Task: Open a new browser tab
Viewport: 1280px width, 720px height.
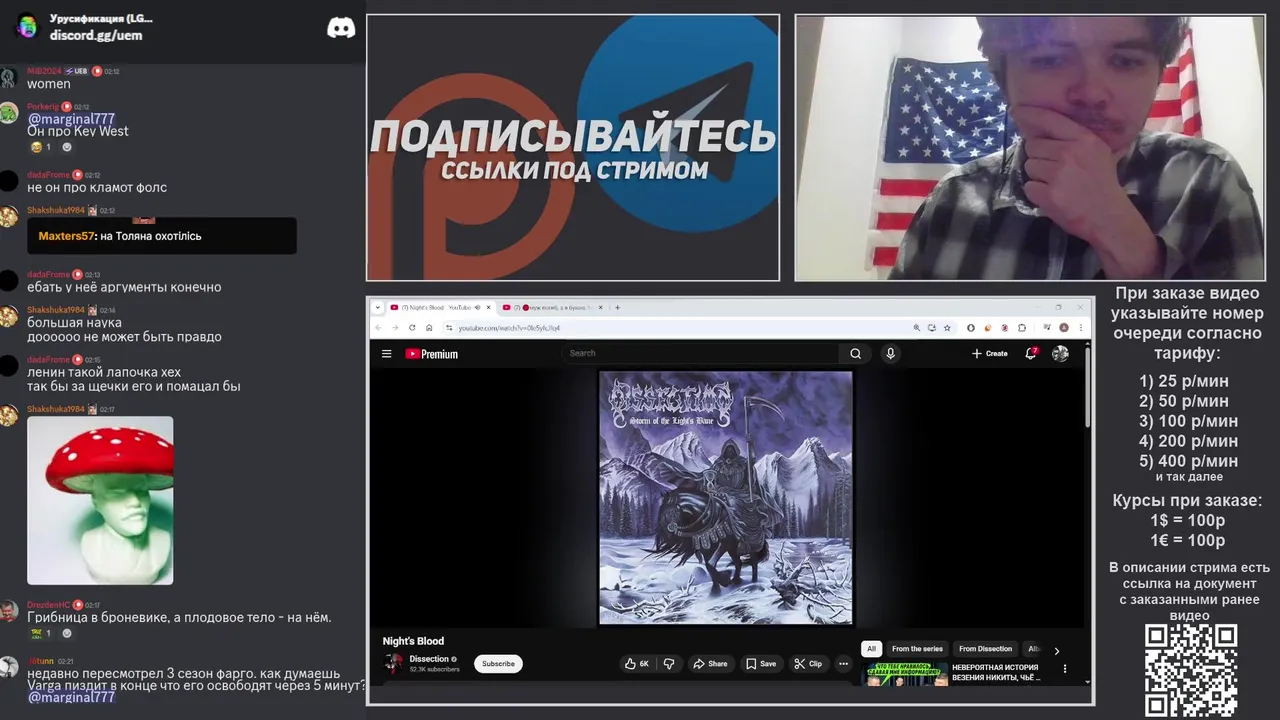Action: [x=617, y=307]
